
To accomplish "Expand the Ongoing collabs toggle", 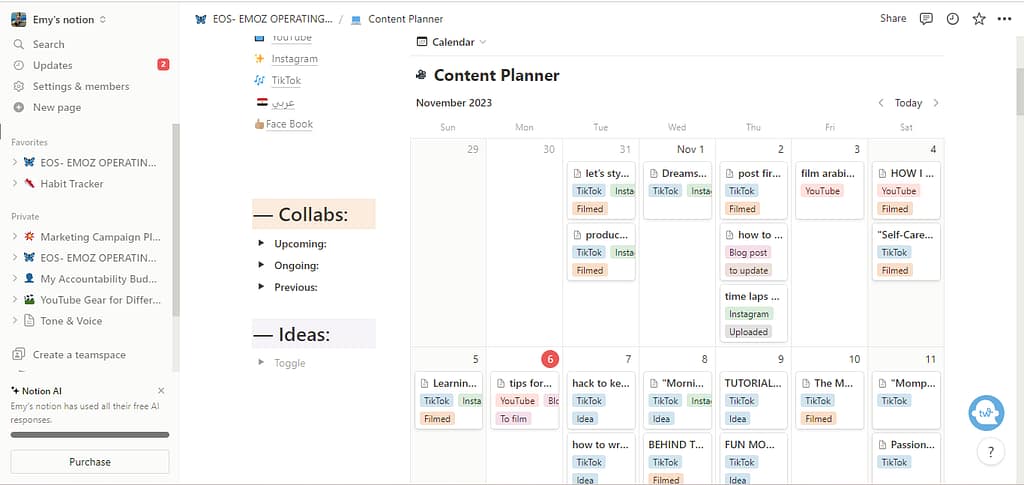I will pos(262,265).
